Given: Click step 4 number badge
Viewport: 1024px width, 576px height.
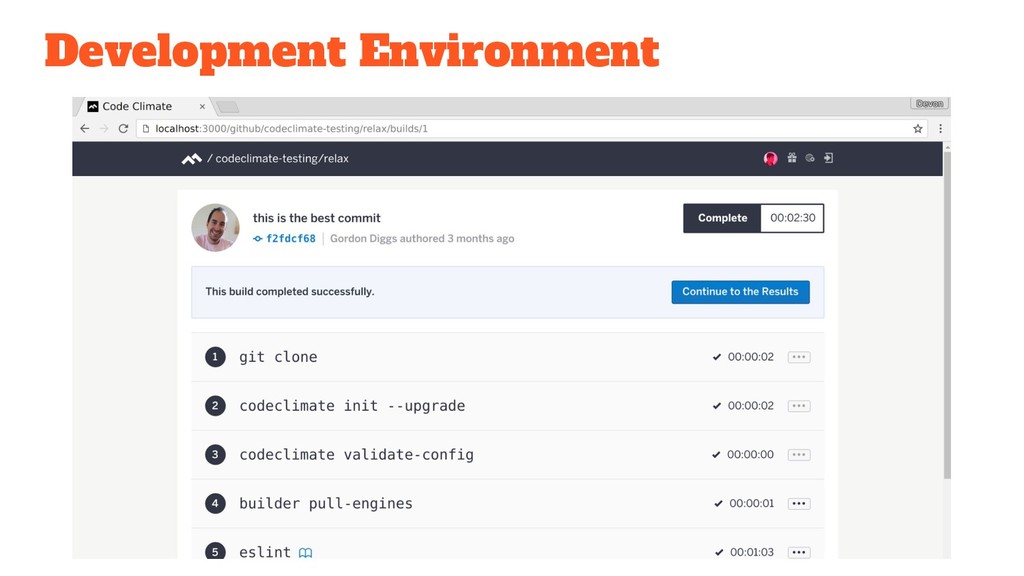Looking at the screenshot, I should [x=215, y=504].
